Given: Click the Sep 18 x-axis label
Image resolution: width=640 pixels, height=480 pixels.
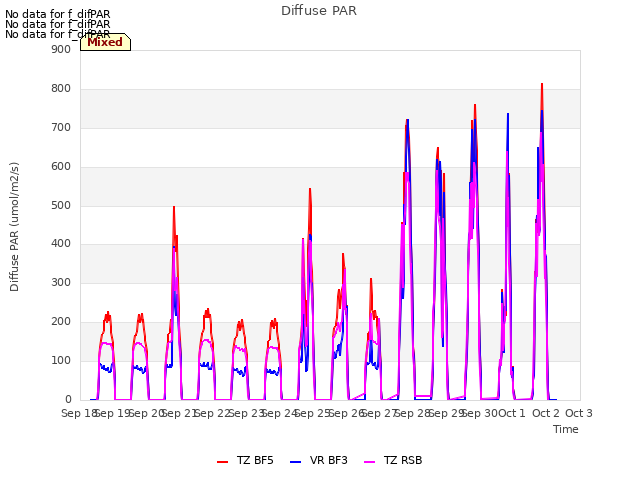Looking at the screenshot, I should [79, 413].
